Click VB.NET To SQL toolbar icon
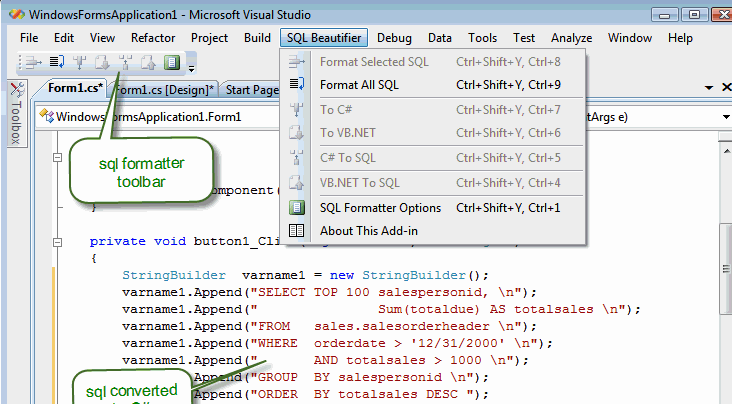The width and height of the screenshot is (732, 404). [148, 62]
